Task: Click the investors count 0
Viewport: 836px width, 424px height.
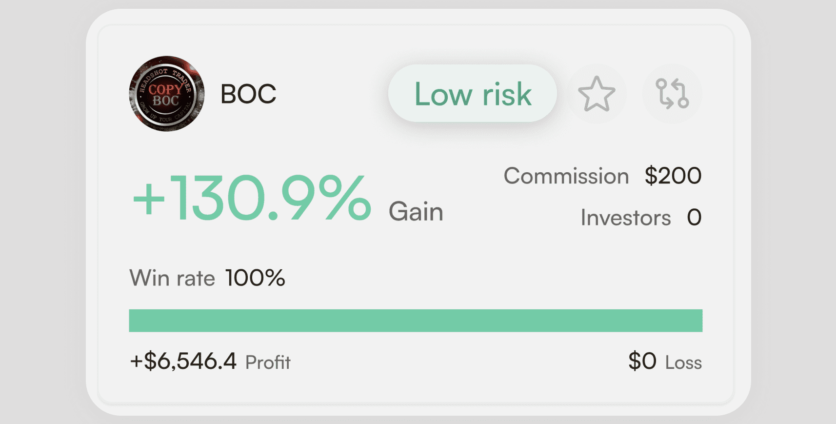Action: (694, 217)
